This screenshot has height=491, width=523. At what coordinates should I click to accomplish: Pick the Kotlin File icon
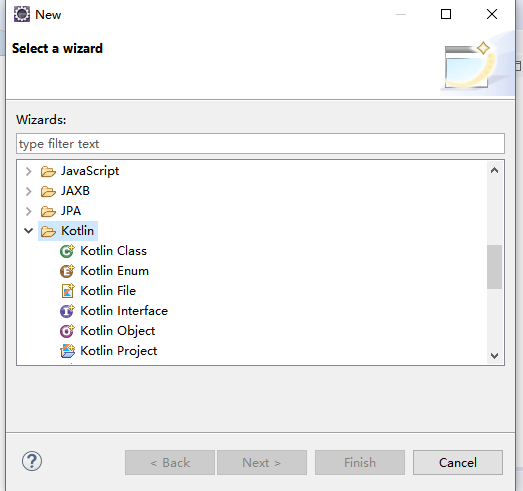68,291
